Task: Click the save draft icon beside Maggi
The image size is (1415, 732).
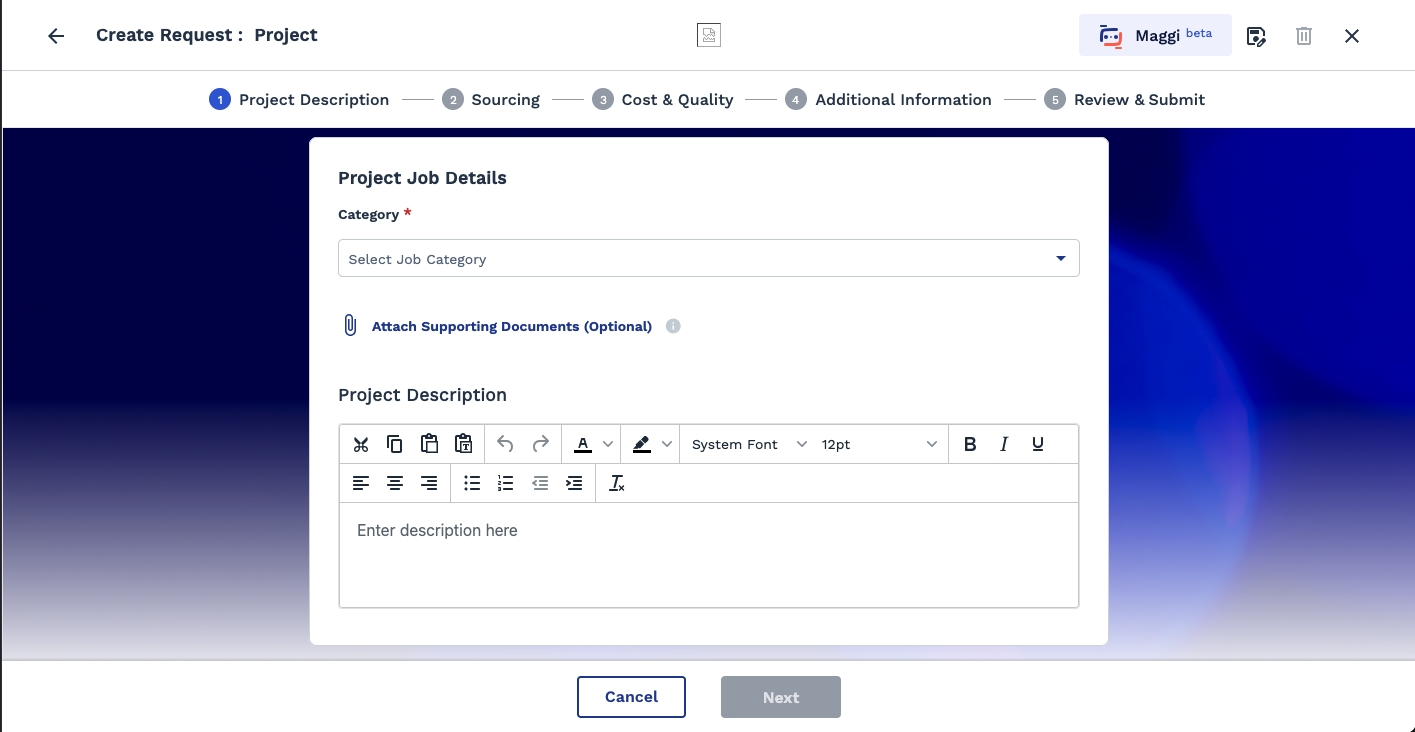Action: (x=1256, y=36)
